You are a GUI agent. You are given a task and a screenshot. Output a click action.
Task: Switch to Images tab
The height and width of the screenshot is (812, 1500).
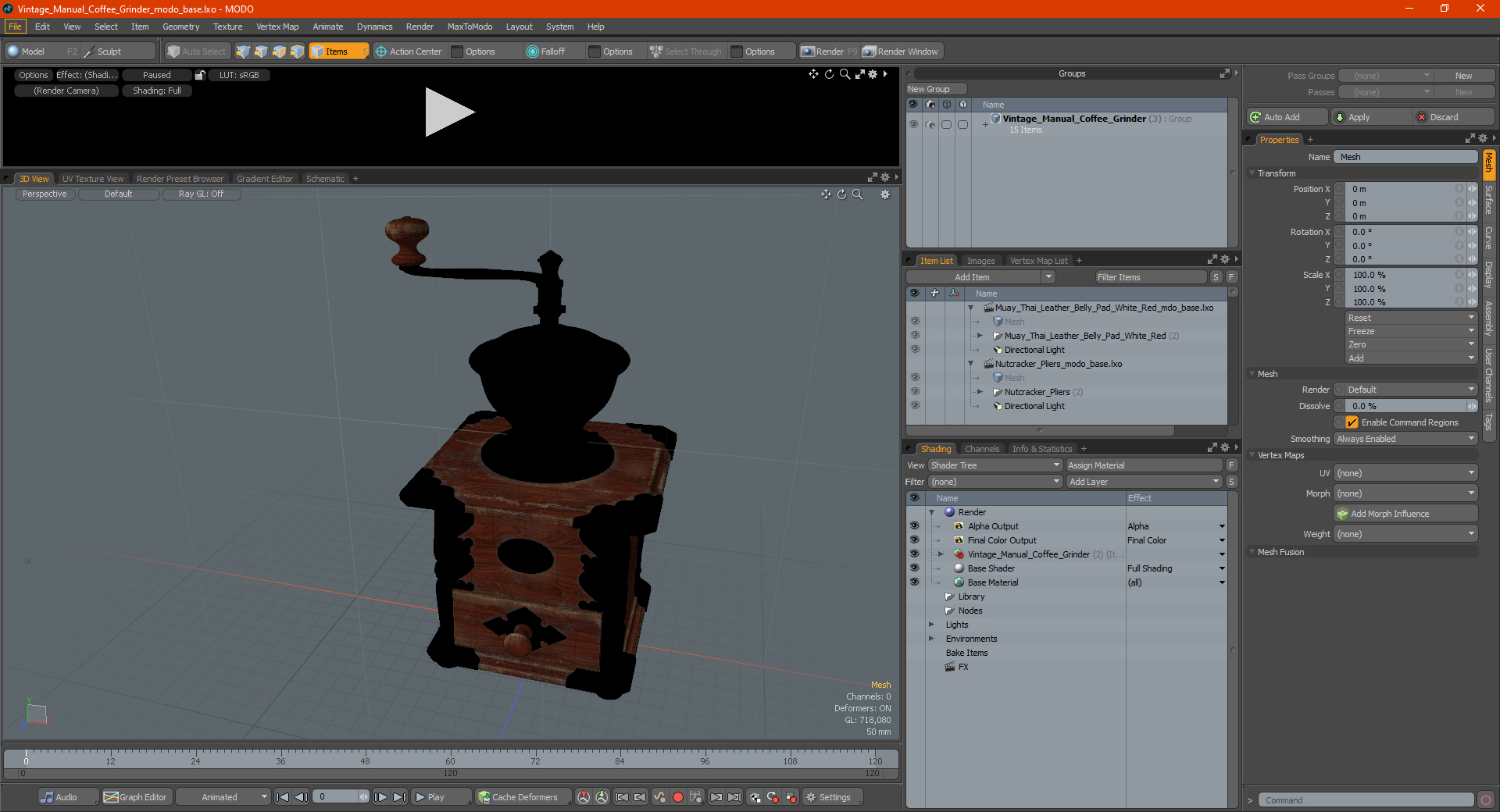click(980, 261)
